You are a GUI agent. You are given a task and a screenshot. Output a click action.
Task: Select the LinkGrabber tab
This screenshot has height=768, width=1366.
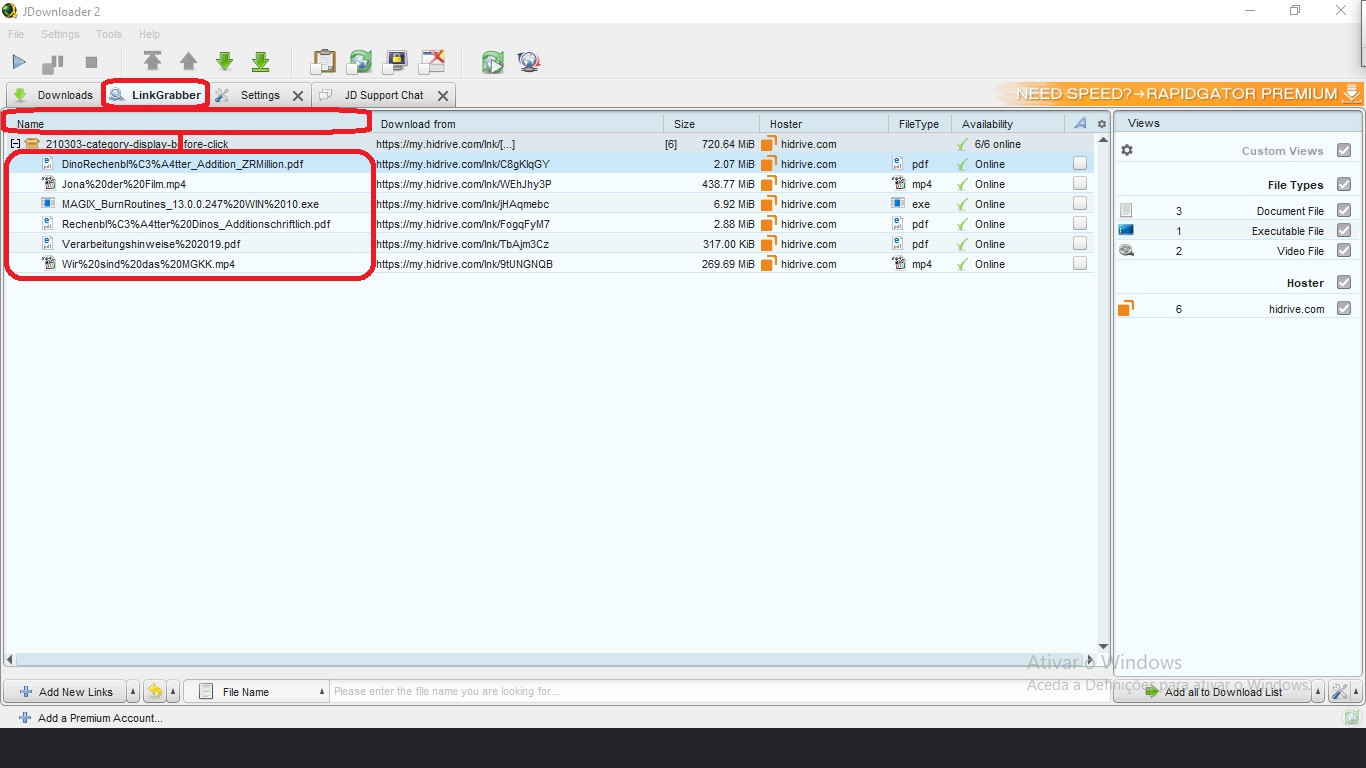tap(155, 95)
